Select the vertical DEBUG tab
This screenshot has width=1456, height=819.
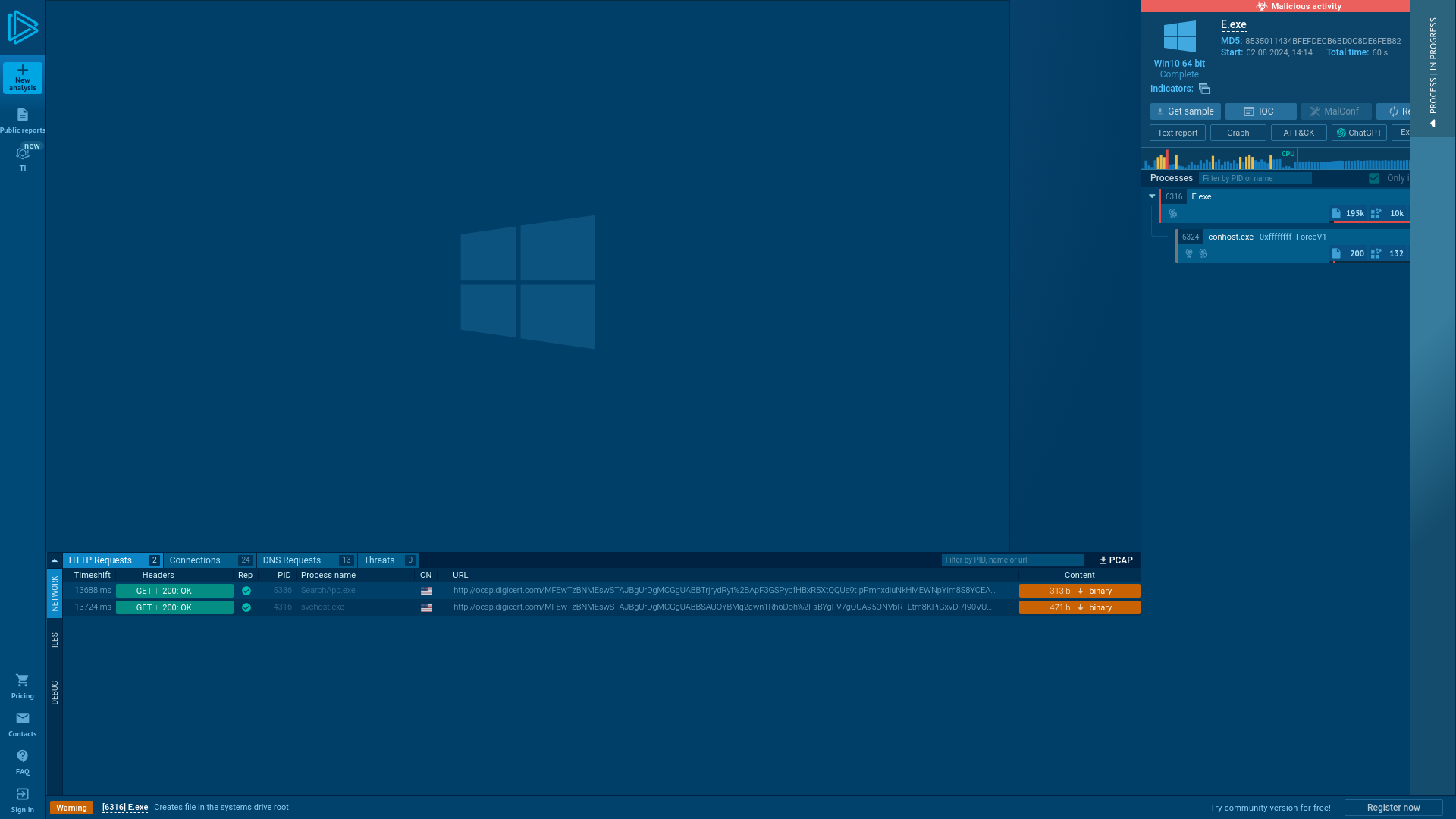[55, 692]
